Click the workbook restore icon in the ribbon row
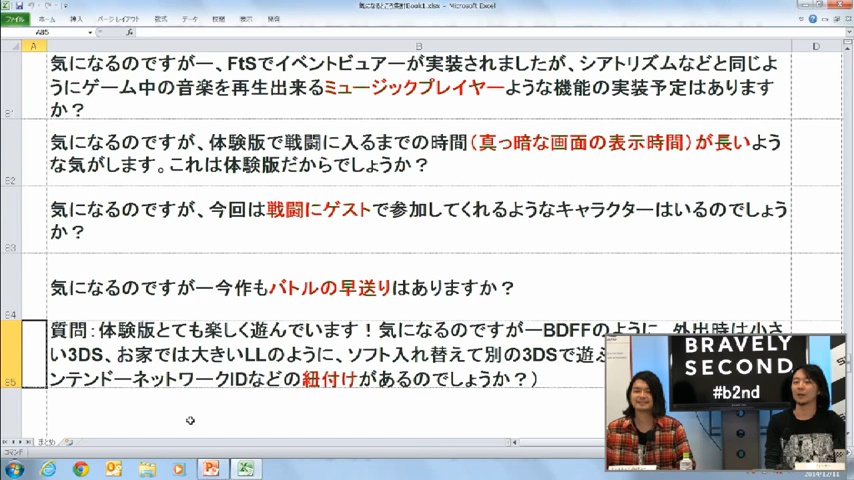This screenshot has width=854, height=480. [837, 19]
